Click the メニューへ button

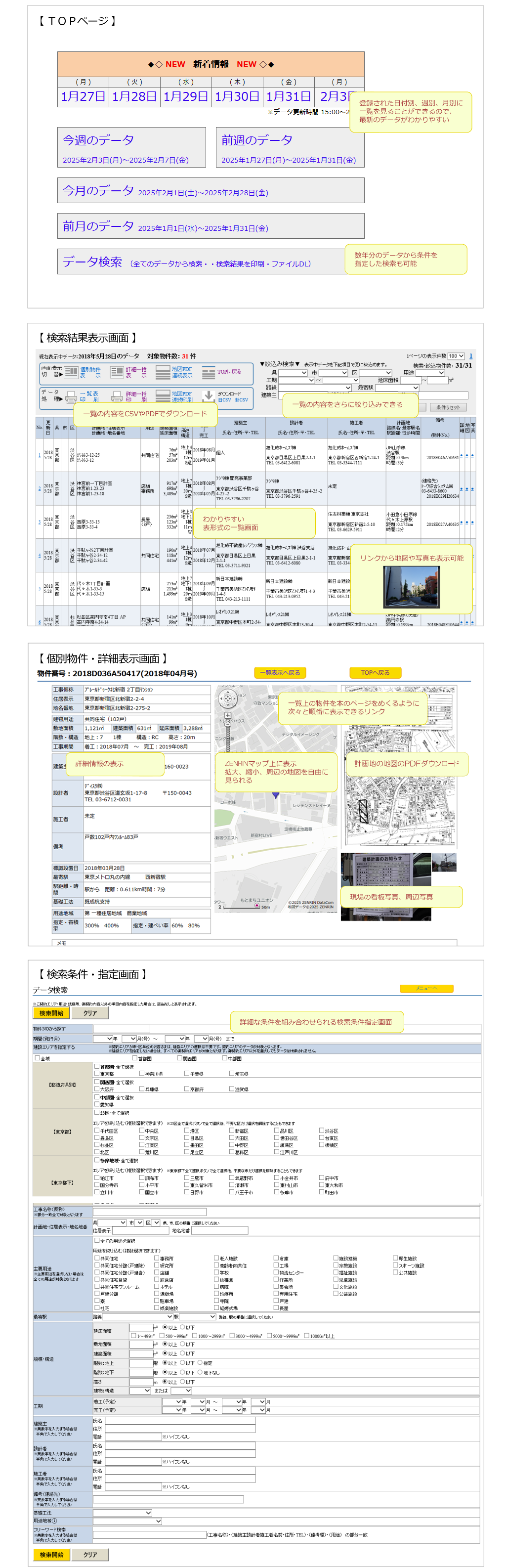(x=426, y=989)
